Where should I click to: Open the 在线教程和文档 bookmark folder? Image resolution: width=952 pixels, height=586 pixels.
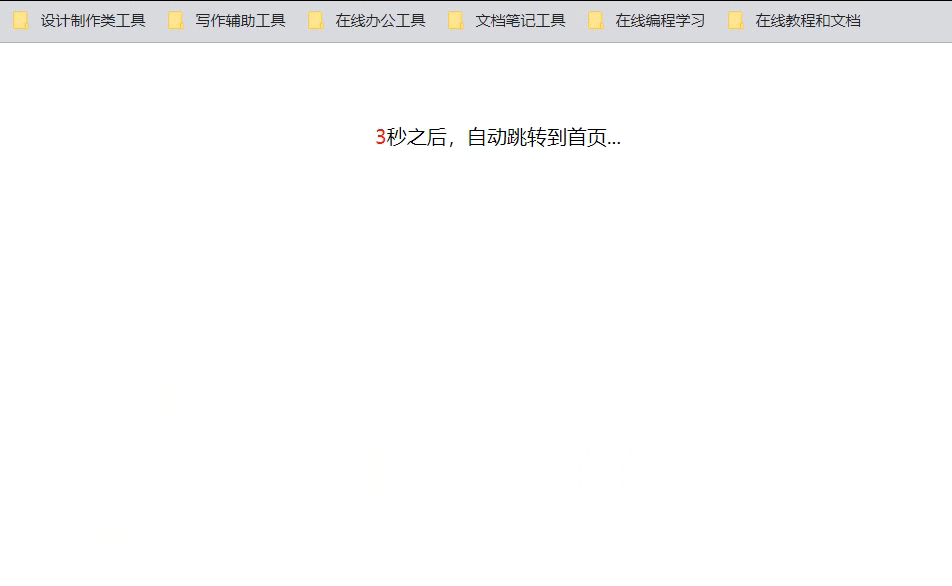click(x=794, y=21)
